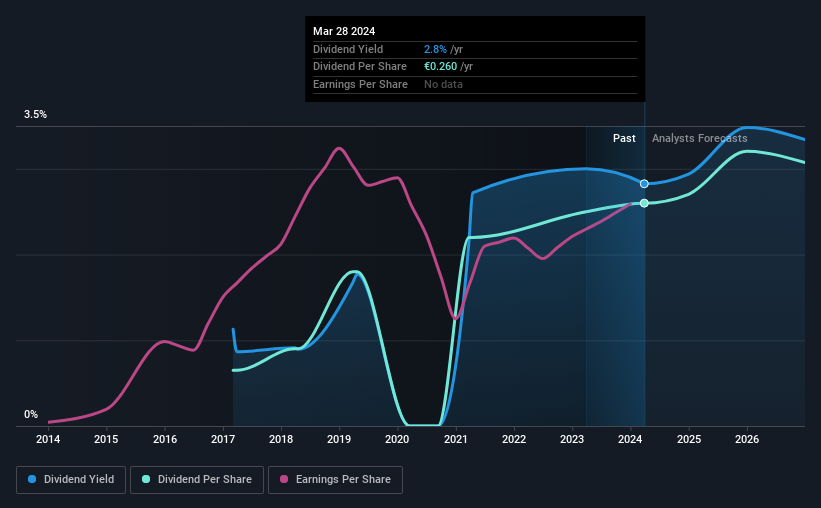Toggle the Dividend Yield legend button

click(x=71, y=480)
